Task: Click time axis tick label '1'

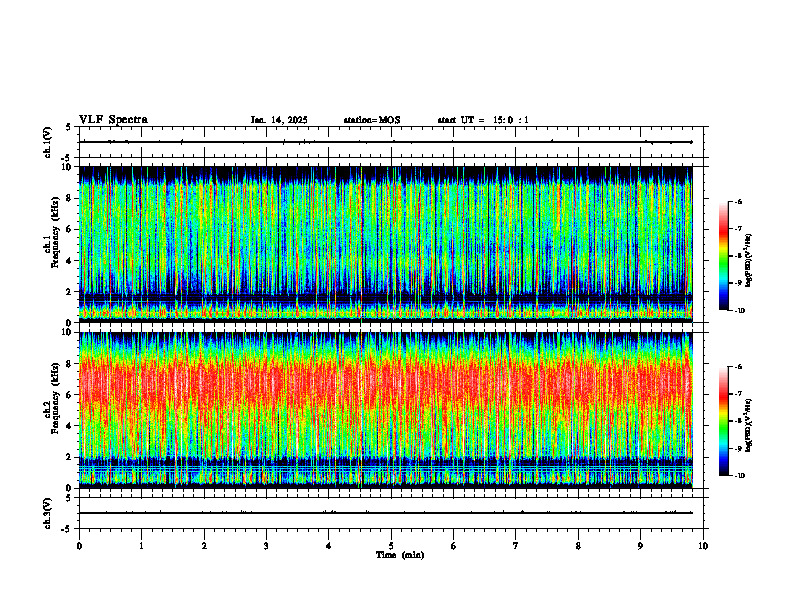Action: click(x=141, y=546)
